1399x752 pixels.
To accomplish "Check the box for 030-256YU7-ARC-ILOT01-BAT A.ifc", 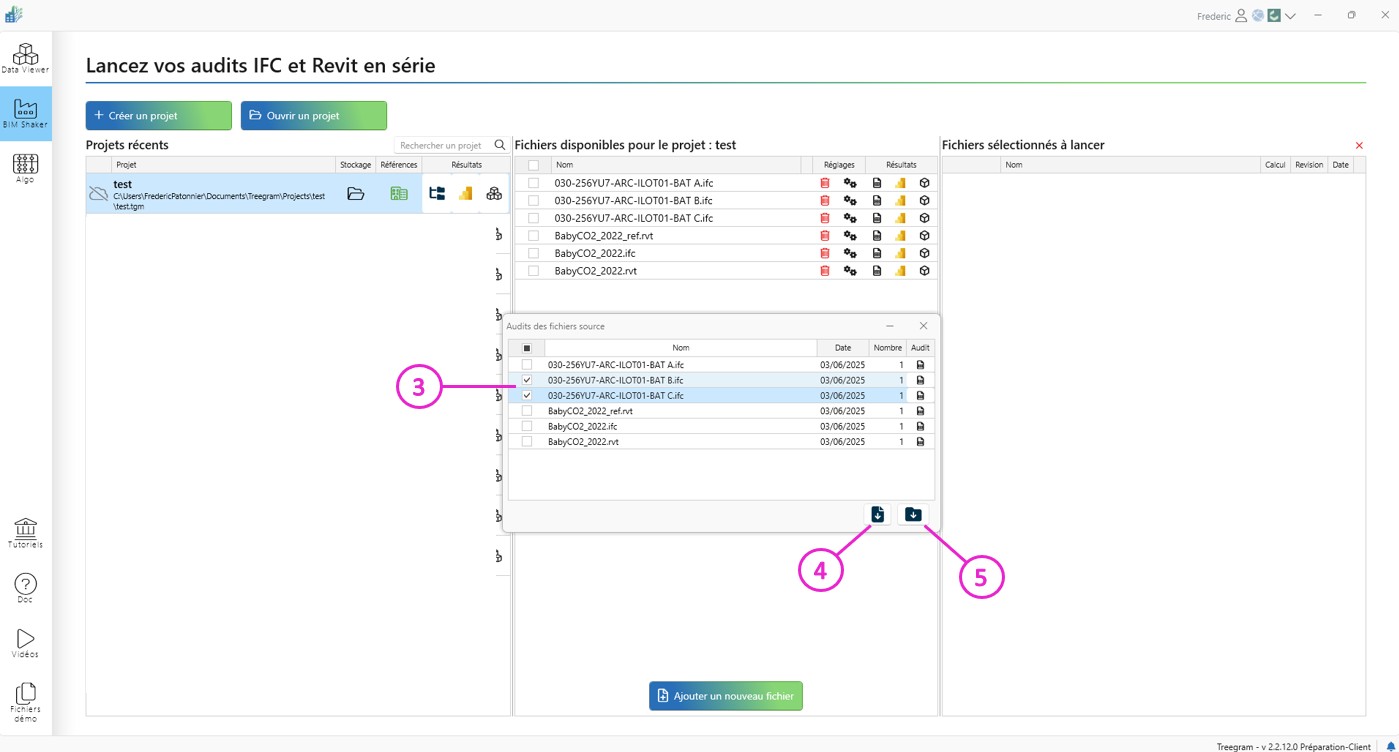I will [x=526, y=364].
